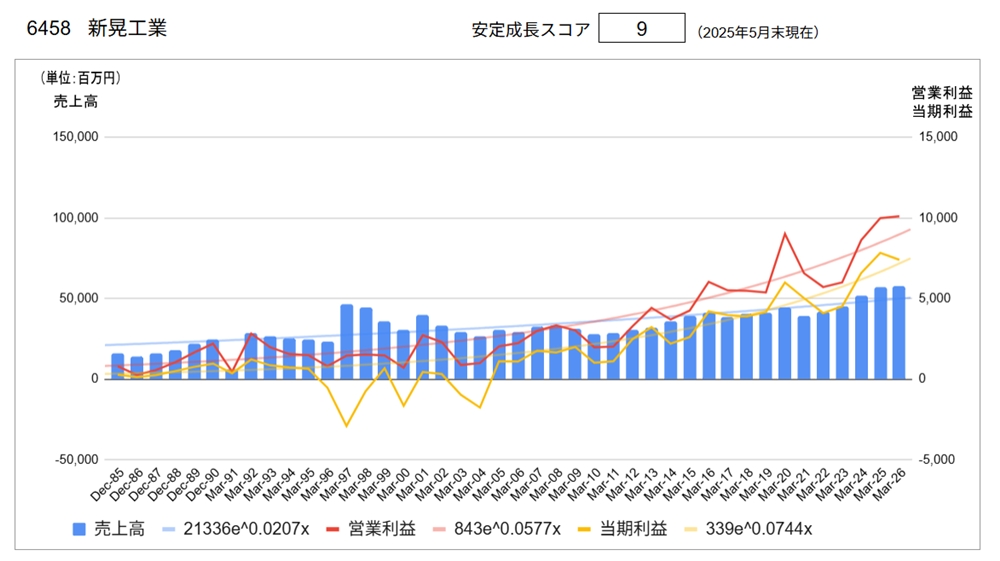This screenshot has height=561, width=1000.
Task: Click the red 営業利益 legend swatch
Action: tap(333, 529)
